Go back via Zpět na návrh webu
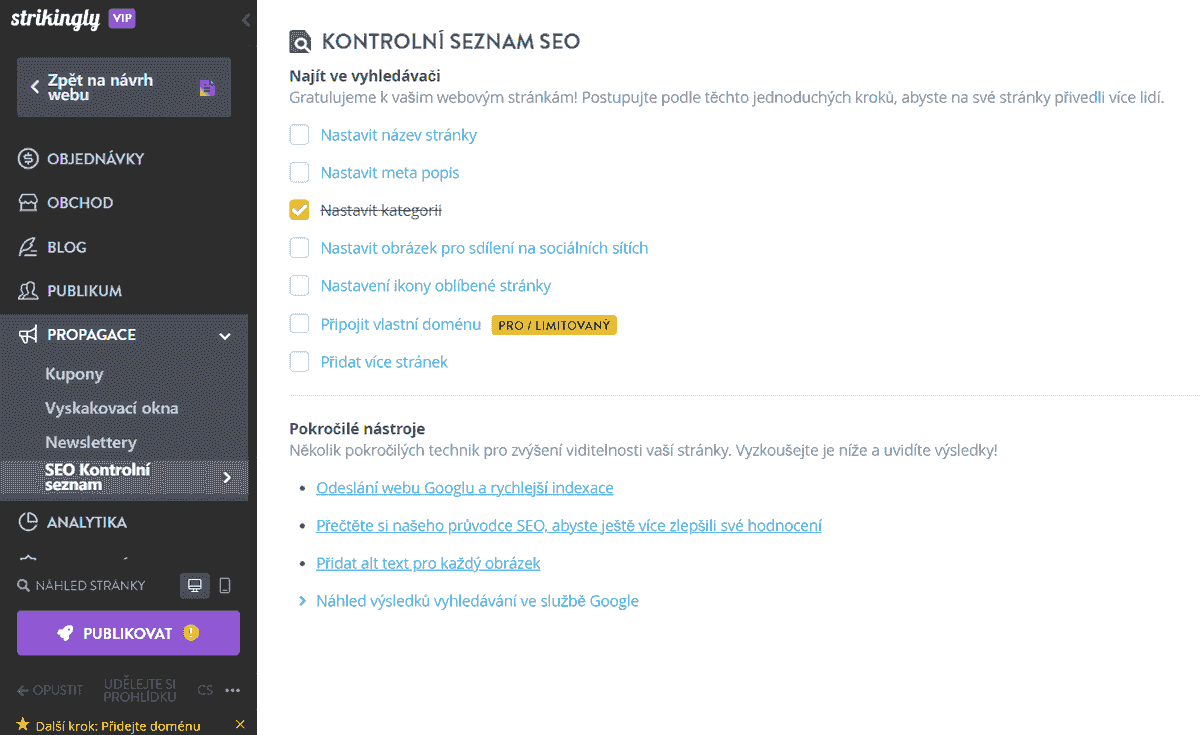This screenshot has height=735, width=1200. click(124, 87)
